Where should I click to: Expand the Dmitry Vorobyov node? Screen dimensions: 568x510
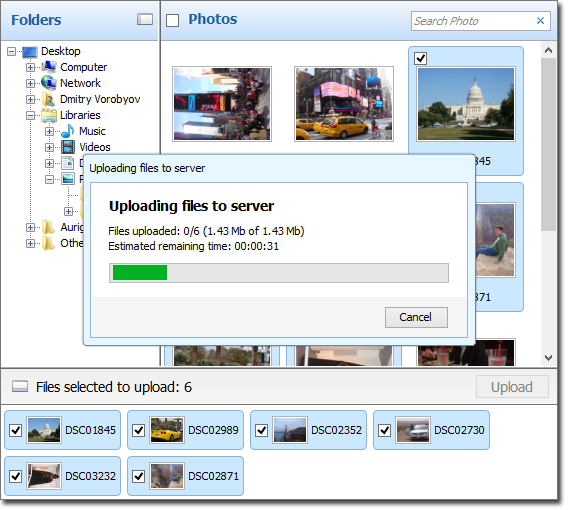point(30,99)
